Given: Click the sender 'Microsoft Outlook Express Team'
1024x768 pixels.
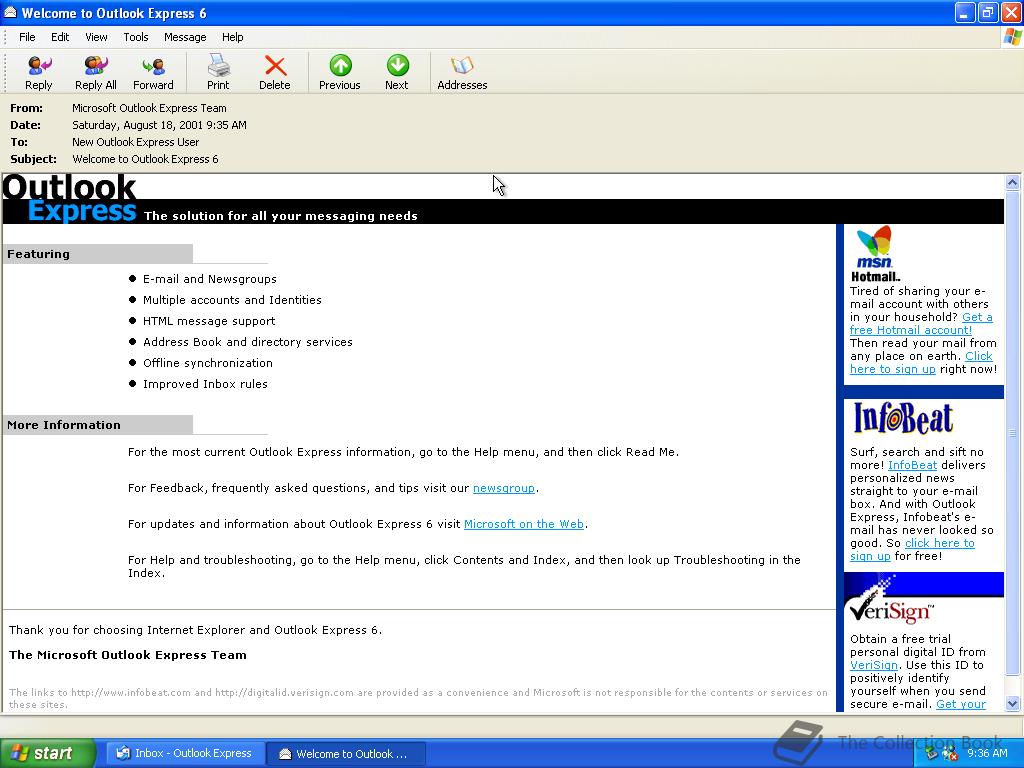Looking at the screenshot, I should [149, 108].
